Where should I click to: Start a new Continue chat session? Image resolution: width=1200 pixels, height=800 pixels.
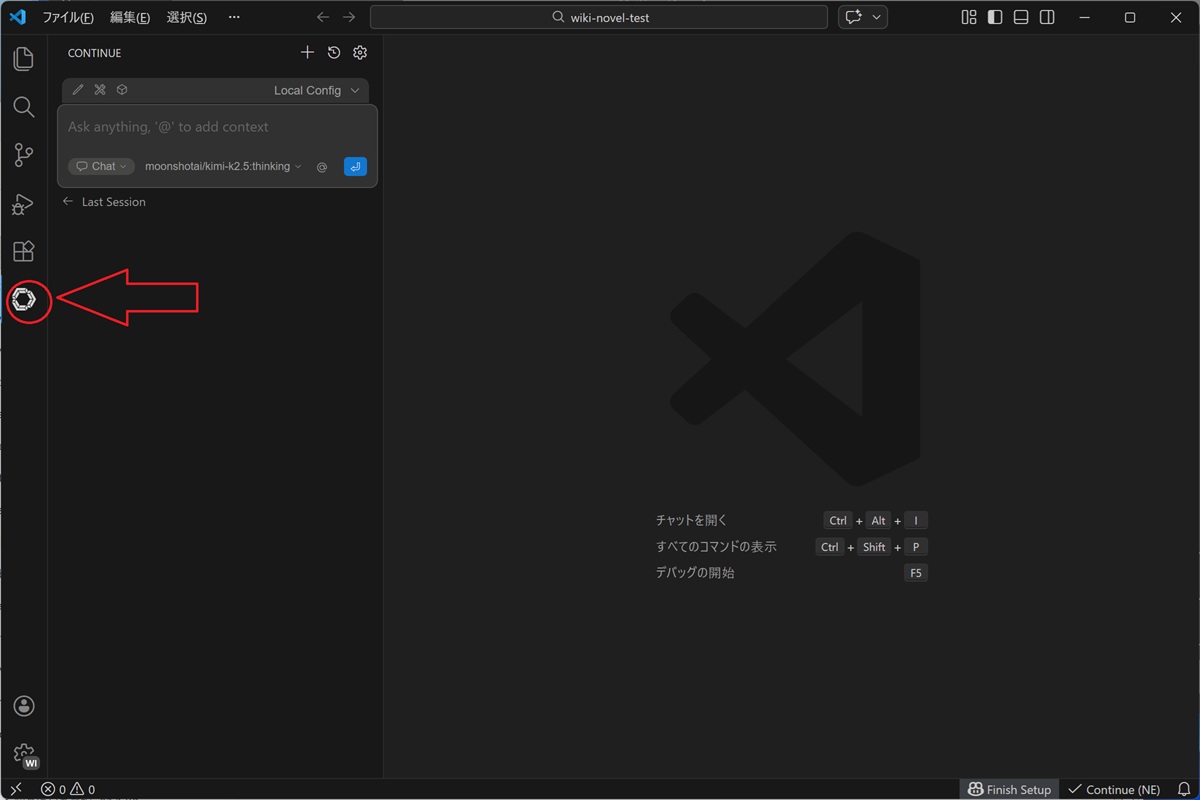[x=307, y=53]
